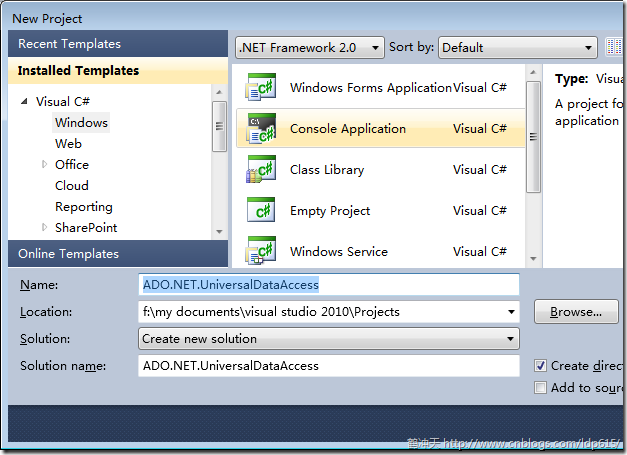Expand the Office tree node
Screen dimensions: 627x455
[44, 164]
